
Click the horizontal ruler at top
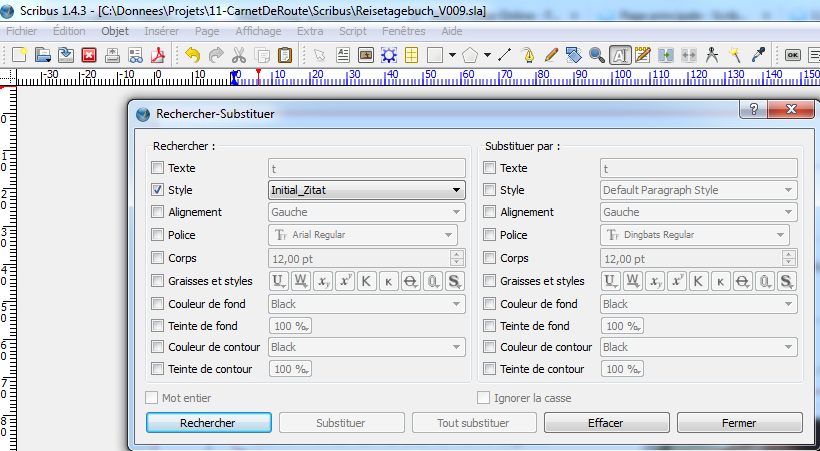coord(400,75)
